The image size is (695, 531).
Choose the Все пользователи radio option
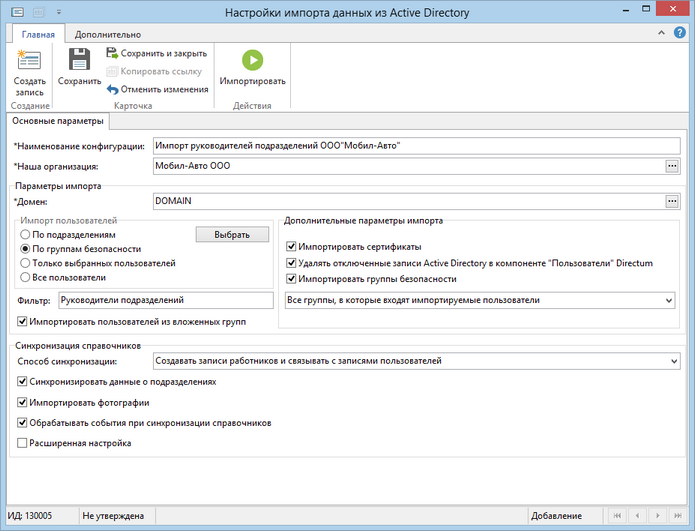[x=25, y=277]
